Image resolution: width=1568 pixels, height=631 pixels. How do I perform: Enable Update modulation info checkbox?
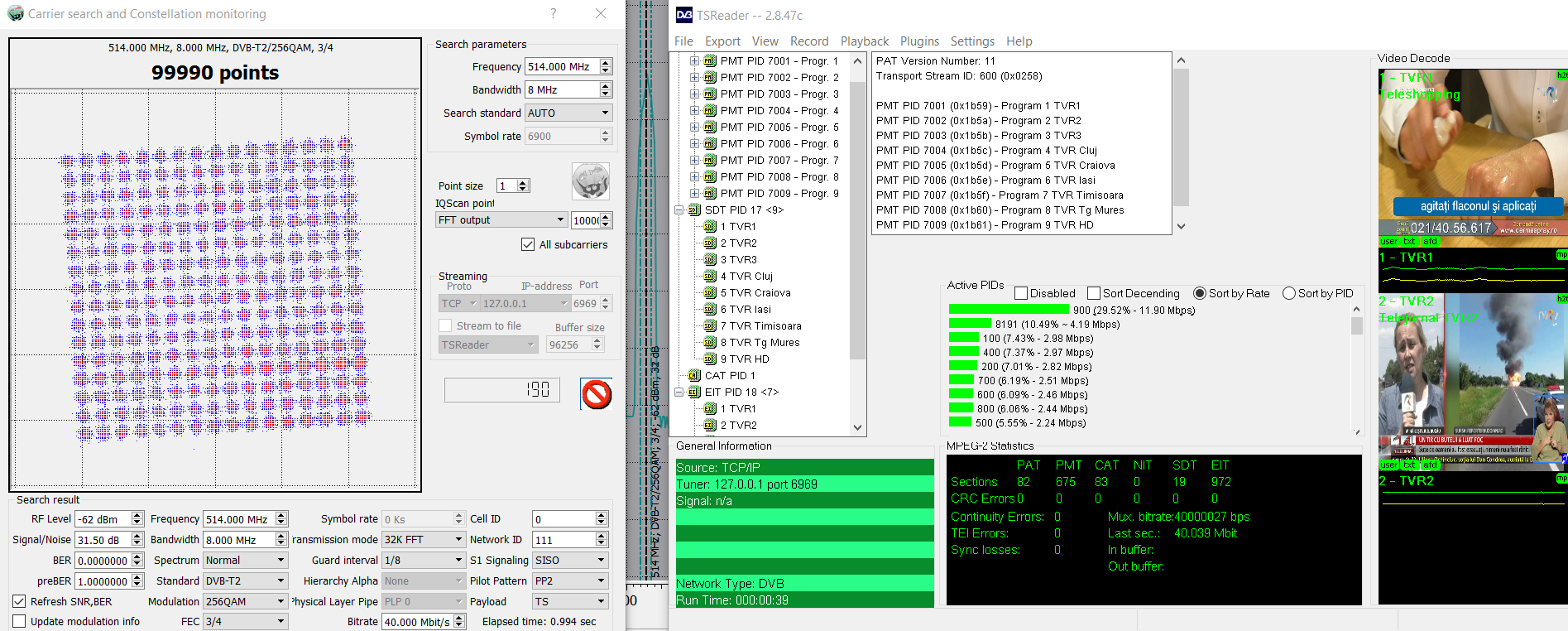click(x=19, y=621)
